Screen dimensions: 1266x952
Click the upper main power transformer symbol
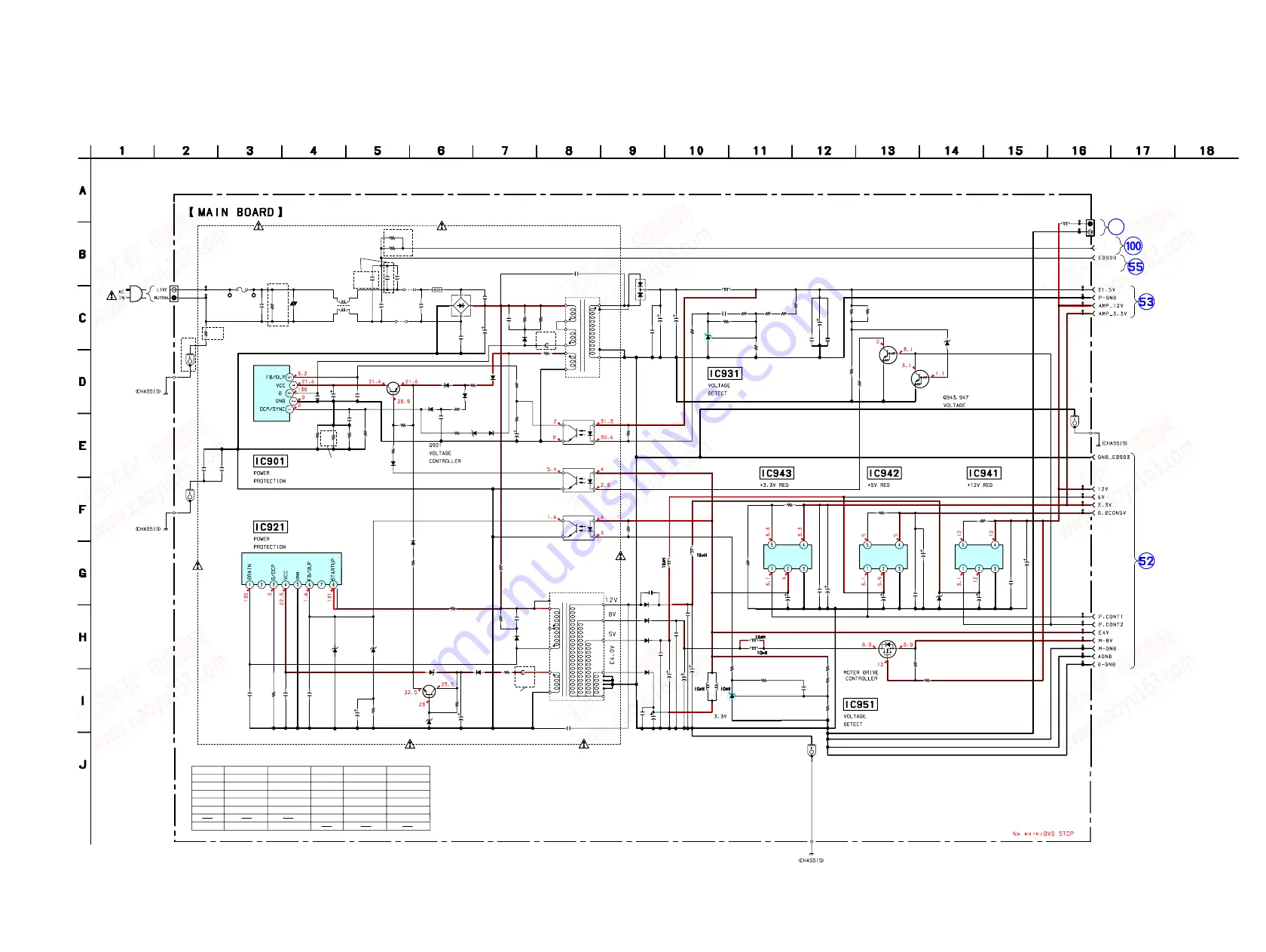tap(583, 336)
